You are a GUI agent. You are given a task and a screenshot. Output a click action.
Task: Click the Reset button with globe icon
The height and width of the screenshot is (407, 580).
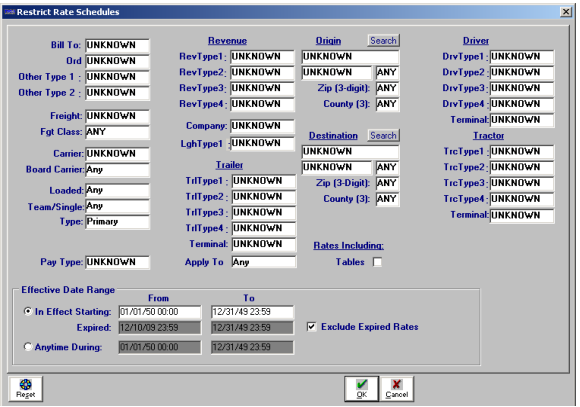tap(26, 388)
